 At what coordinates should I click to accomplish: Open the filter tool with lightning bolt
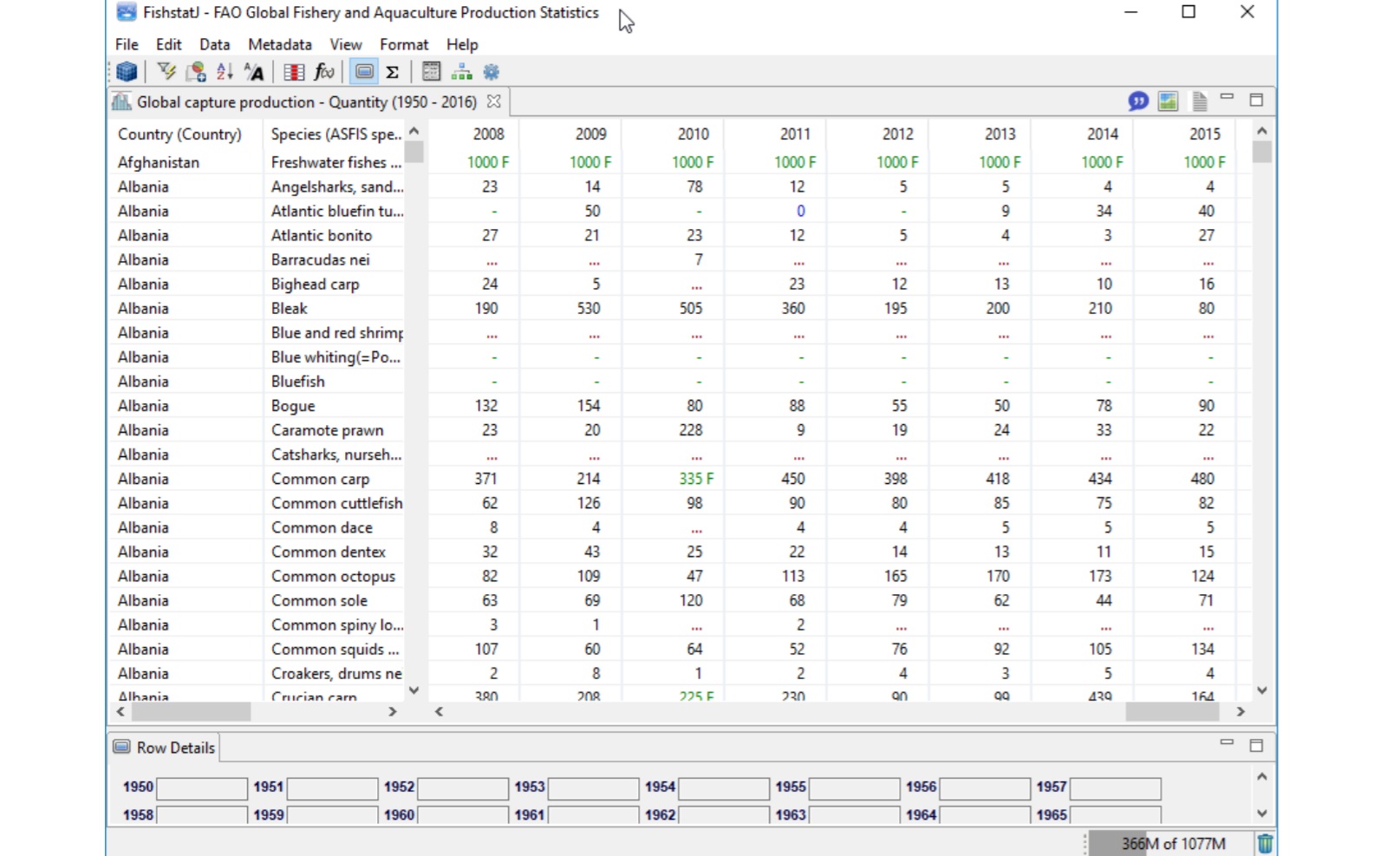pos(166,72)
